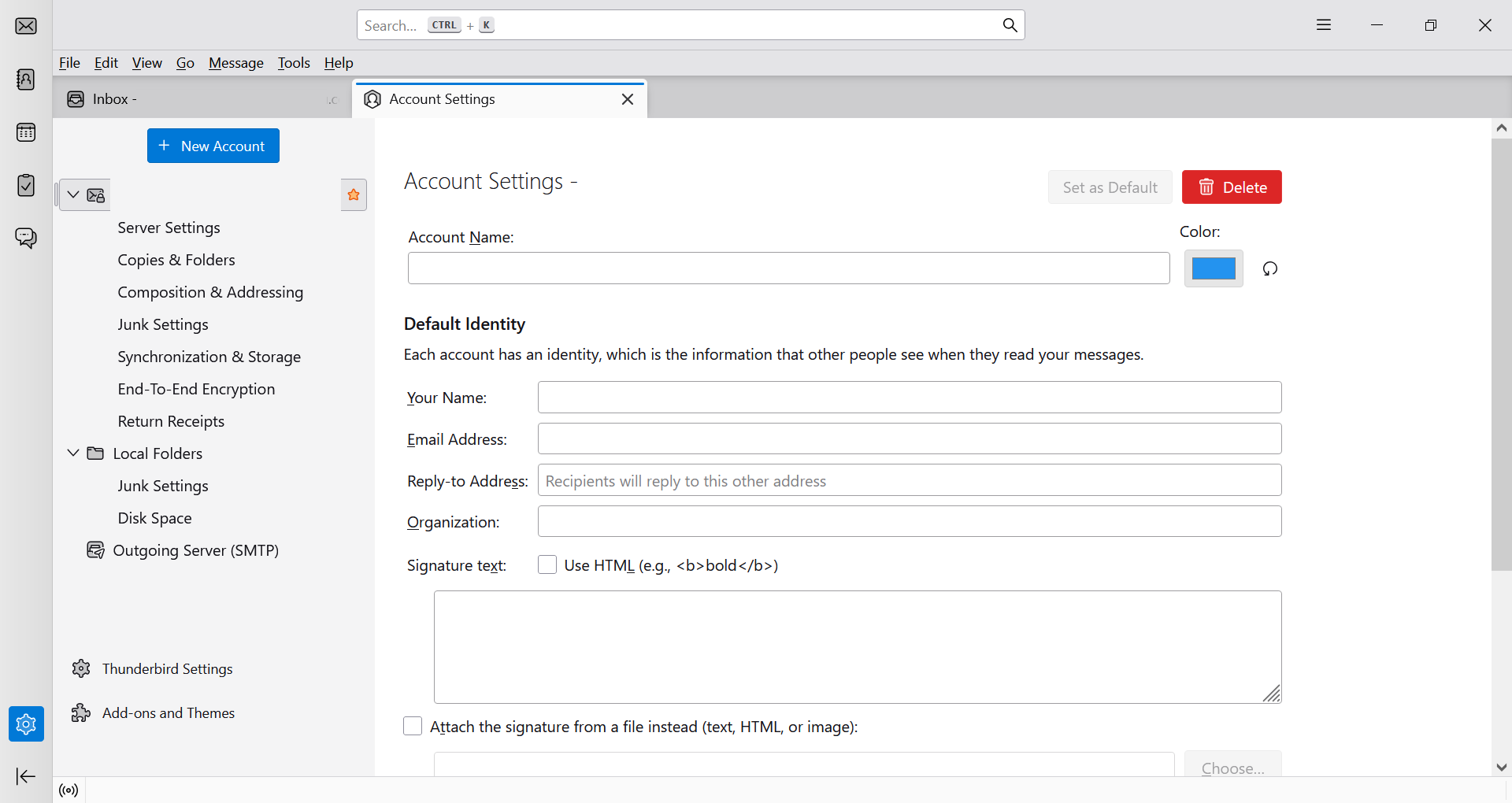Open the Help menu
The width and height of the screenshot is (1512, 803).
[339, 63]
